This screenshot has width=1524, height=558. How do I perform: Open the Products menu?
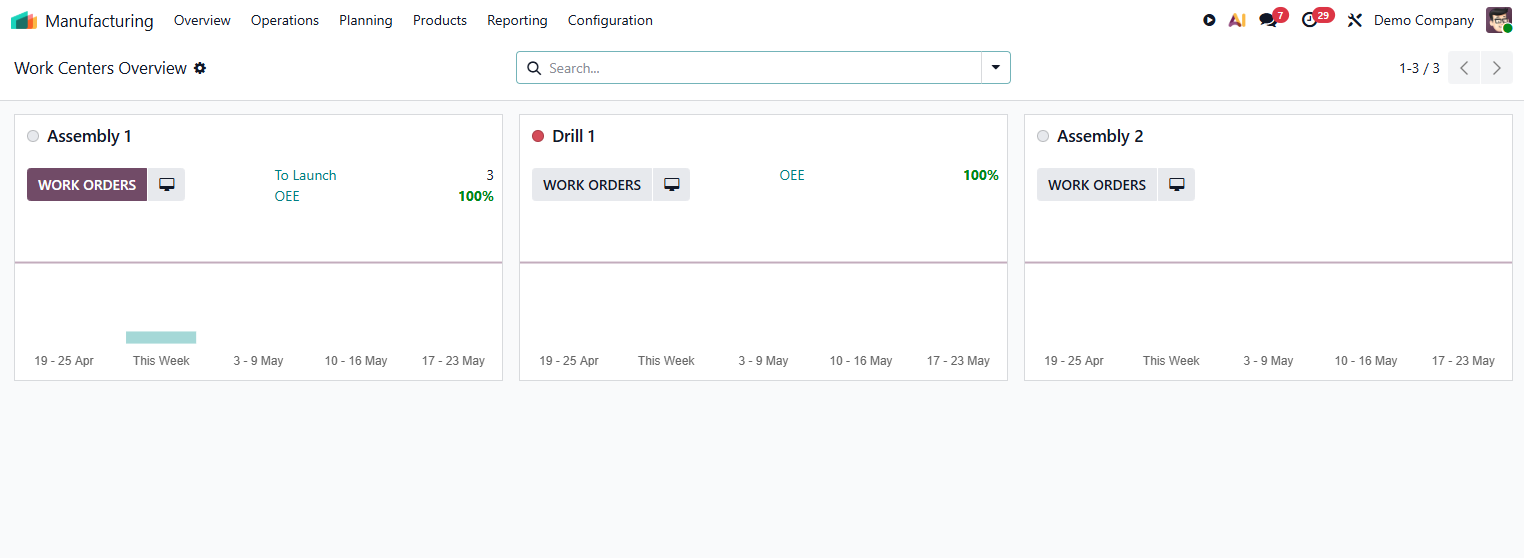(440, 20)
